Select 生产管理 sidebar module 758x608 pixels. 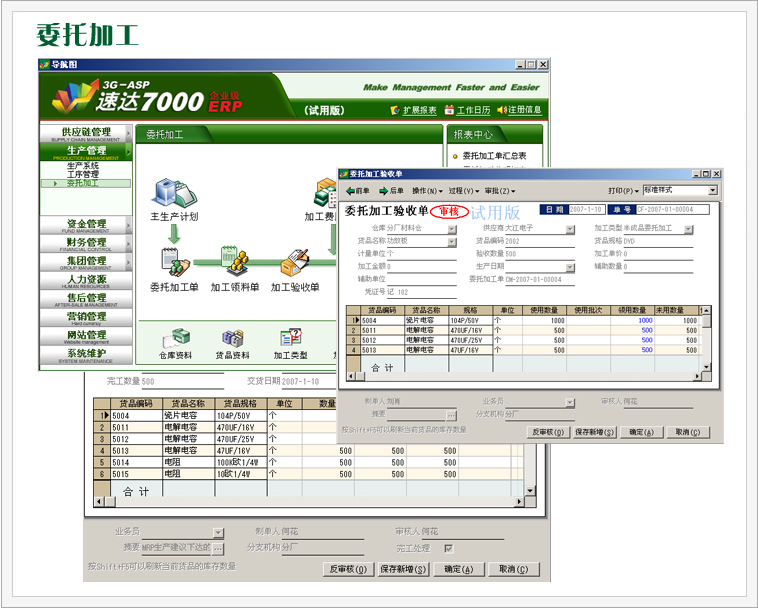[86, 152]
